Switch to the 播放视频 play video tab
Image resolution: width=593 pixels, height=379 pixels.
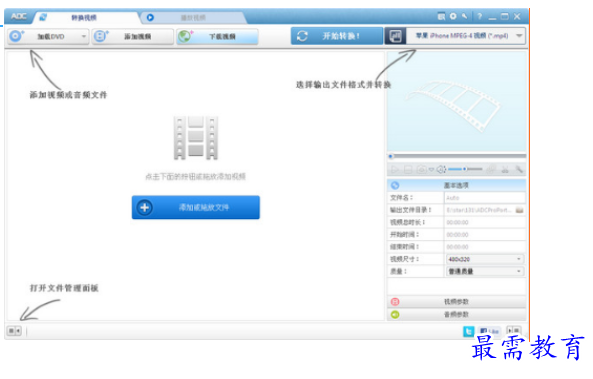tap(193, 17)
